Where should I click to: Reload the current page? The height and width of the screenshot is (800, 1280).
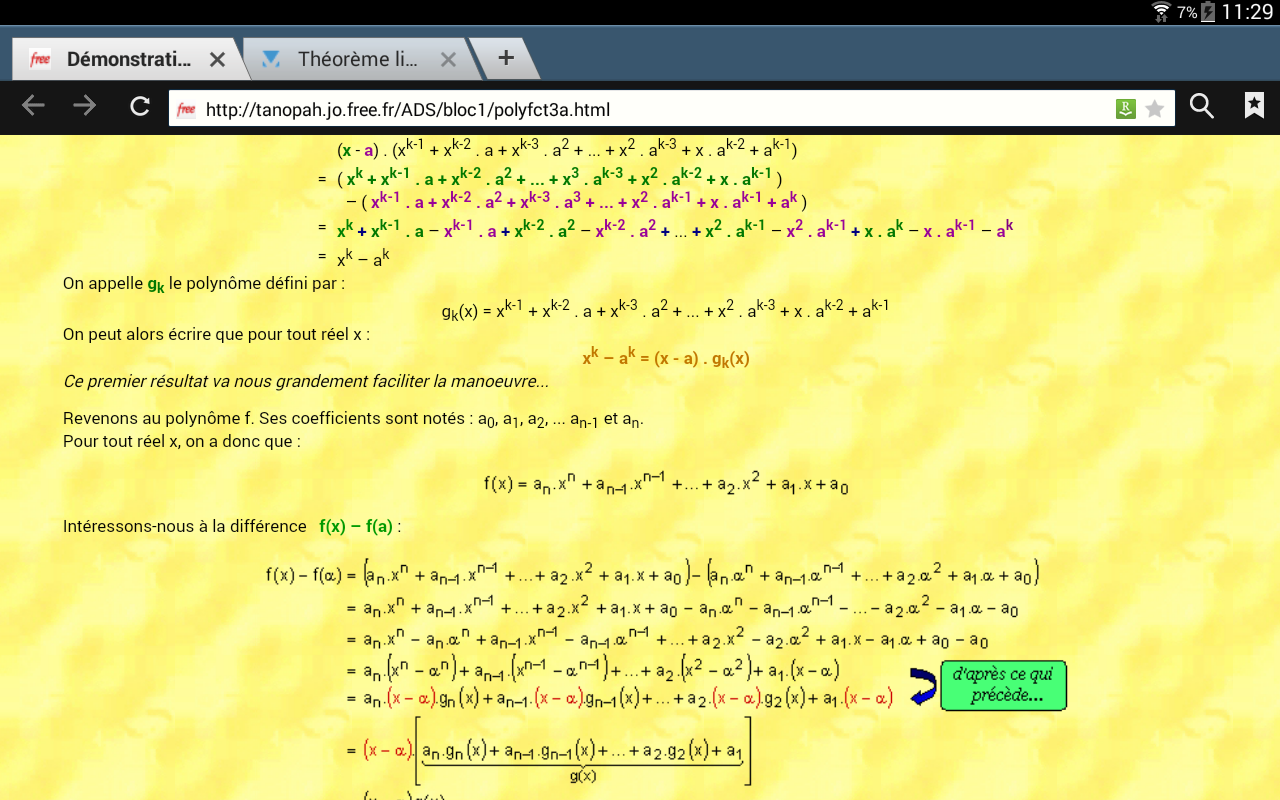click(140, 106)
